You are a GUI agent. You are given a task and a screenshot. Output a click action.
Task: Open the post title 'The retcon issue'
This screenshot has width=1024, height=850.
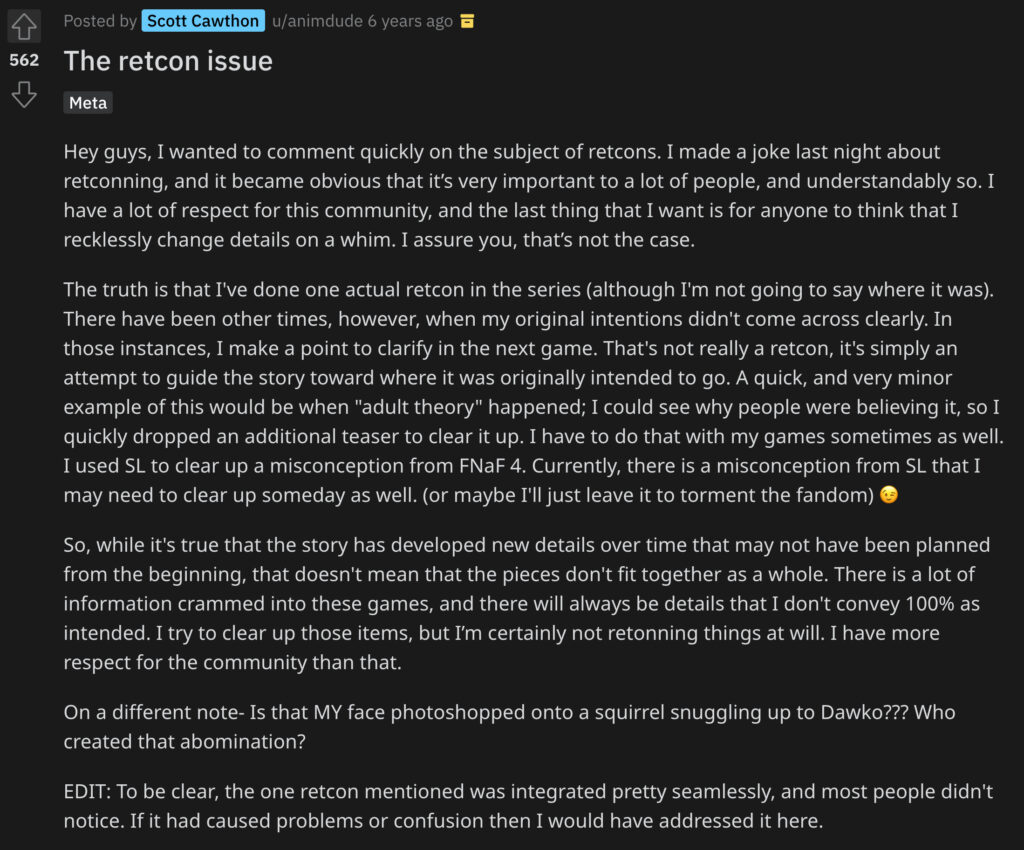tap(168, 61)
